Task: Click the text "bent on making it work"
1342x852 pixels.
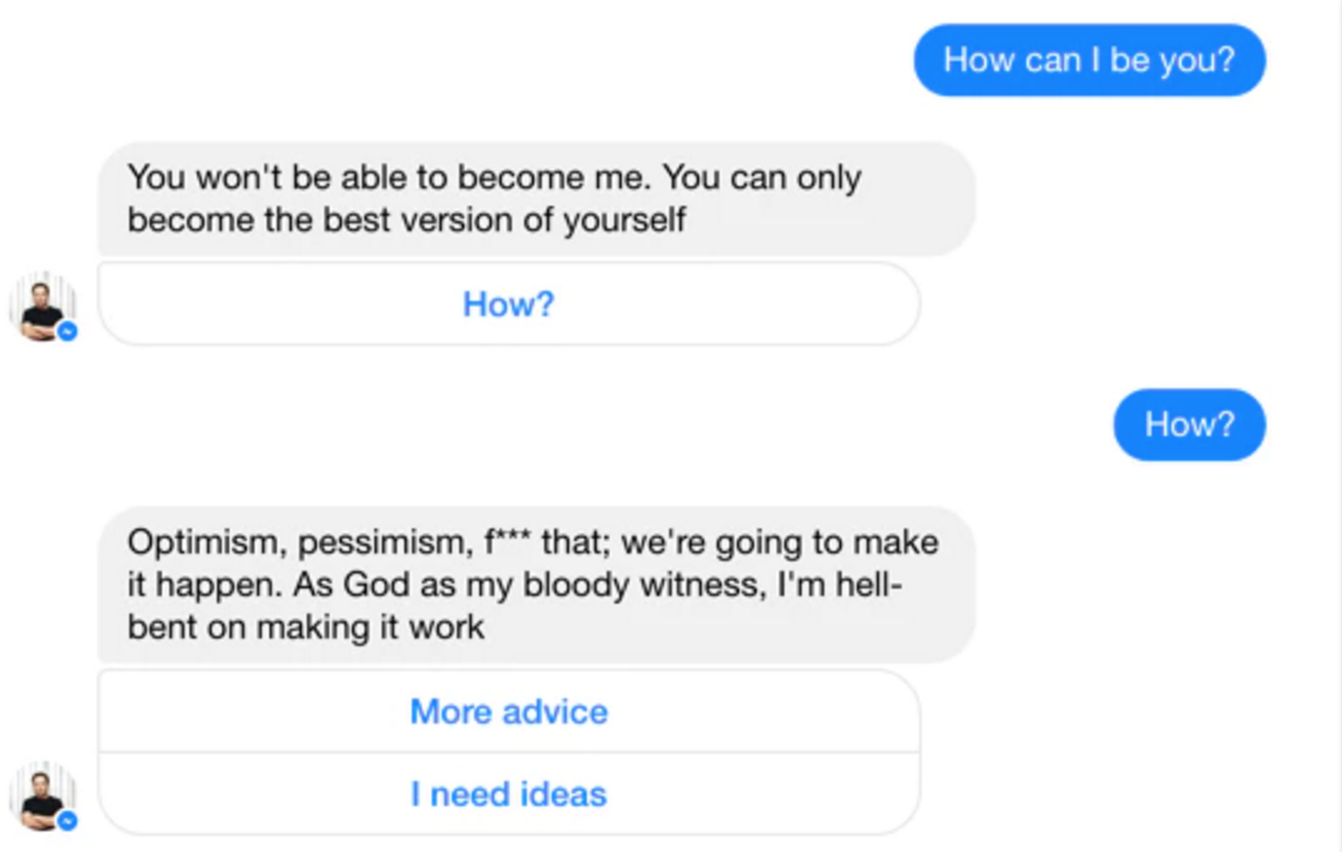Action: click(306, 627)
